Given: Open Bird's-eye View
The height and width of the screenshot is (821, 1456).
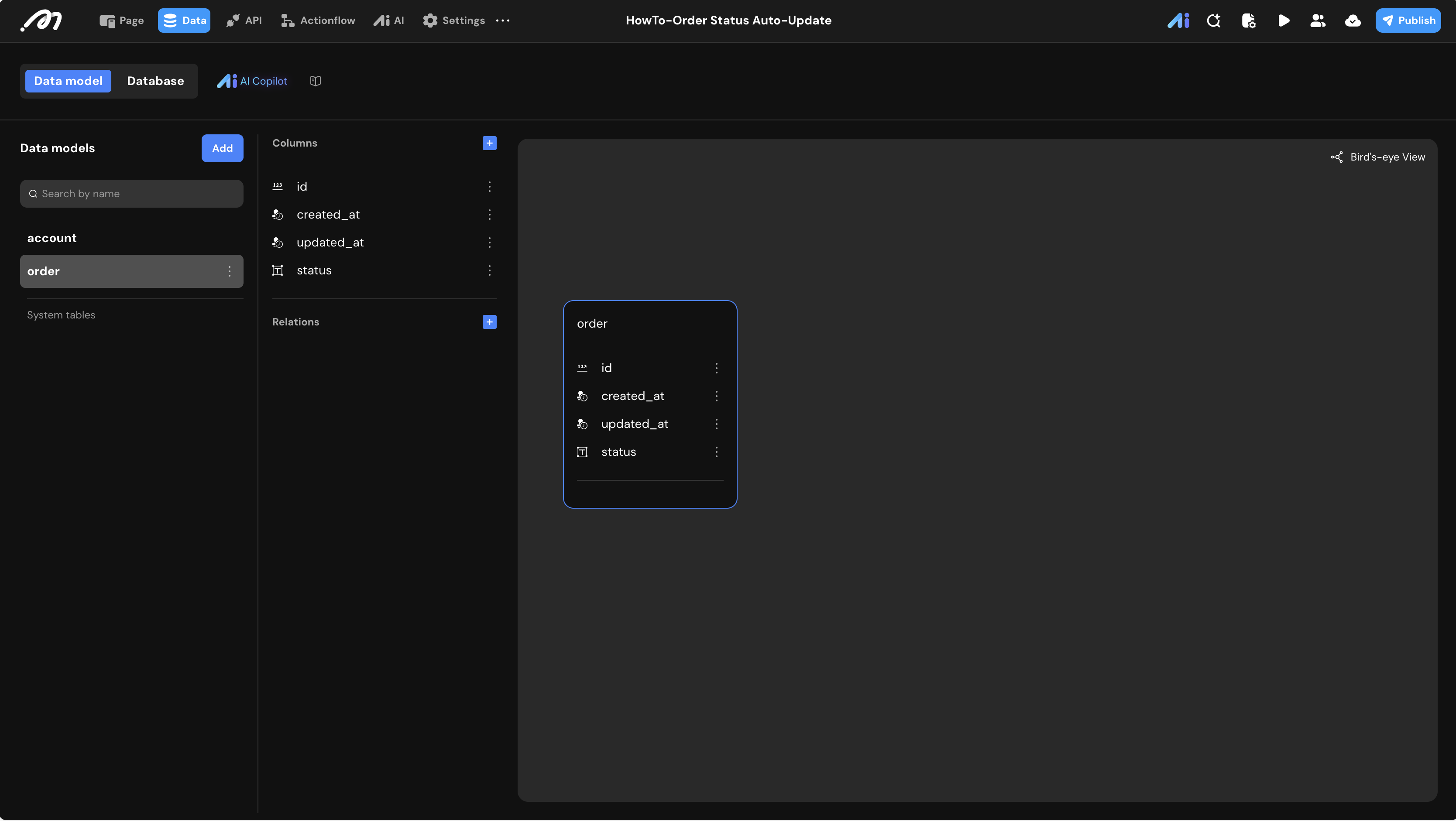Looking at the screenshot, I should click(x=1378, y=157).
